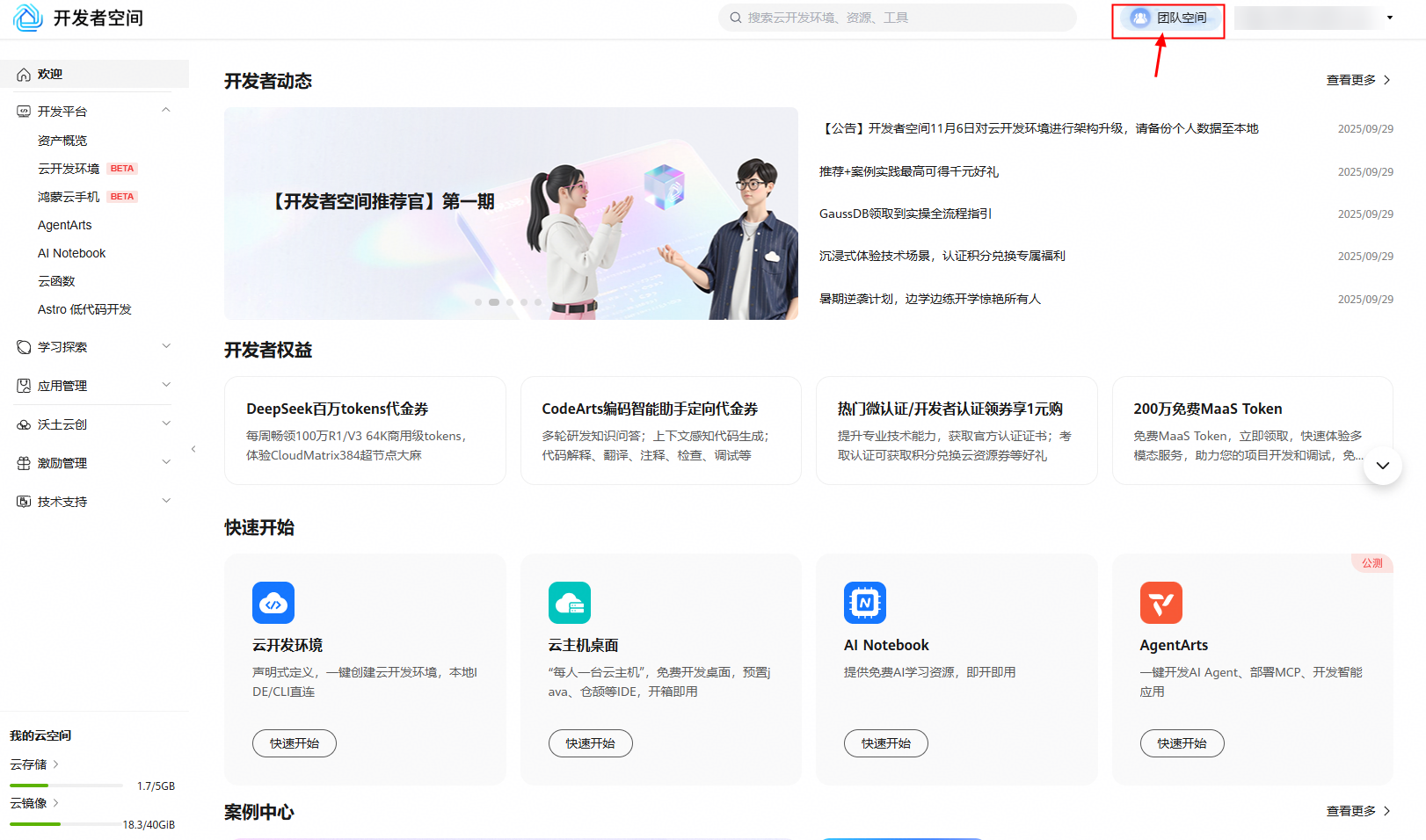Open AgentArts sidebar item
The width and height of the screenshot is (1426, 840).
(x=65, y=225)
